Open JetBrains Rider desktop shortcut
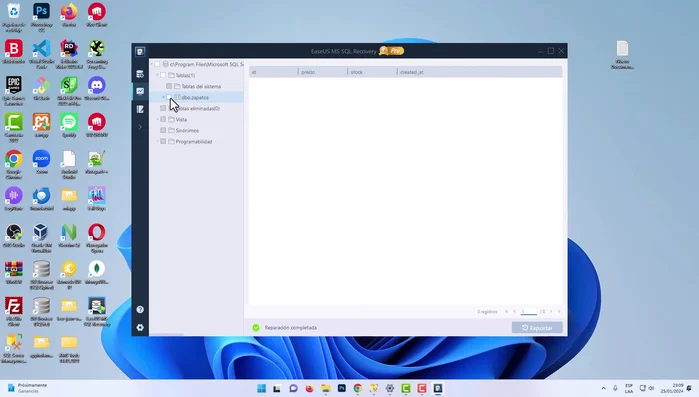 [x=69, y=53]
